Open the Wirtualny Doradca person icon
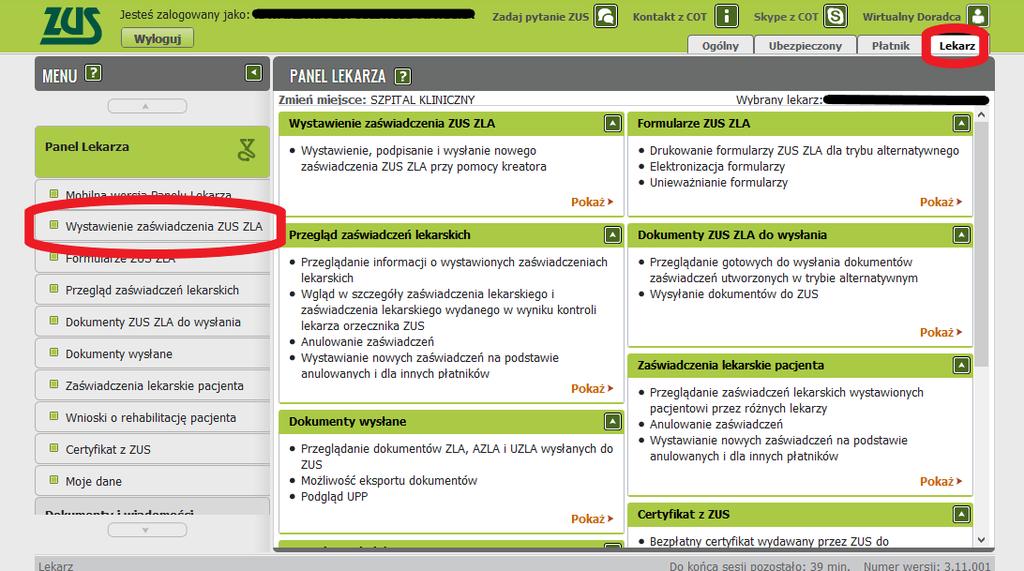1024x571 pixels. (x=978, y=16)
